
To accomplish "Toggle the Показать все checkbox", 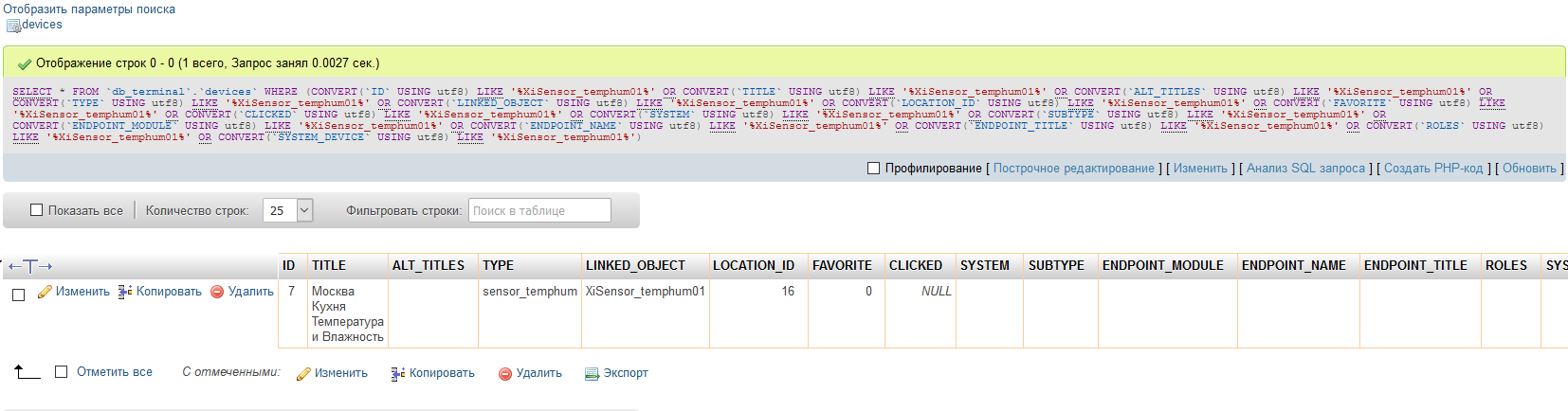I will coord(37,210).
